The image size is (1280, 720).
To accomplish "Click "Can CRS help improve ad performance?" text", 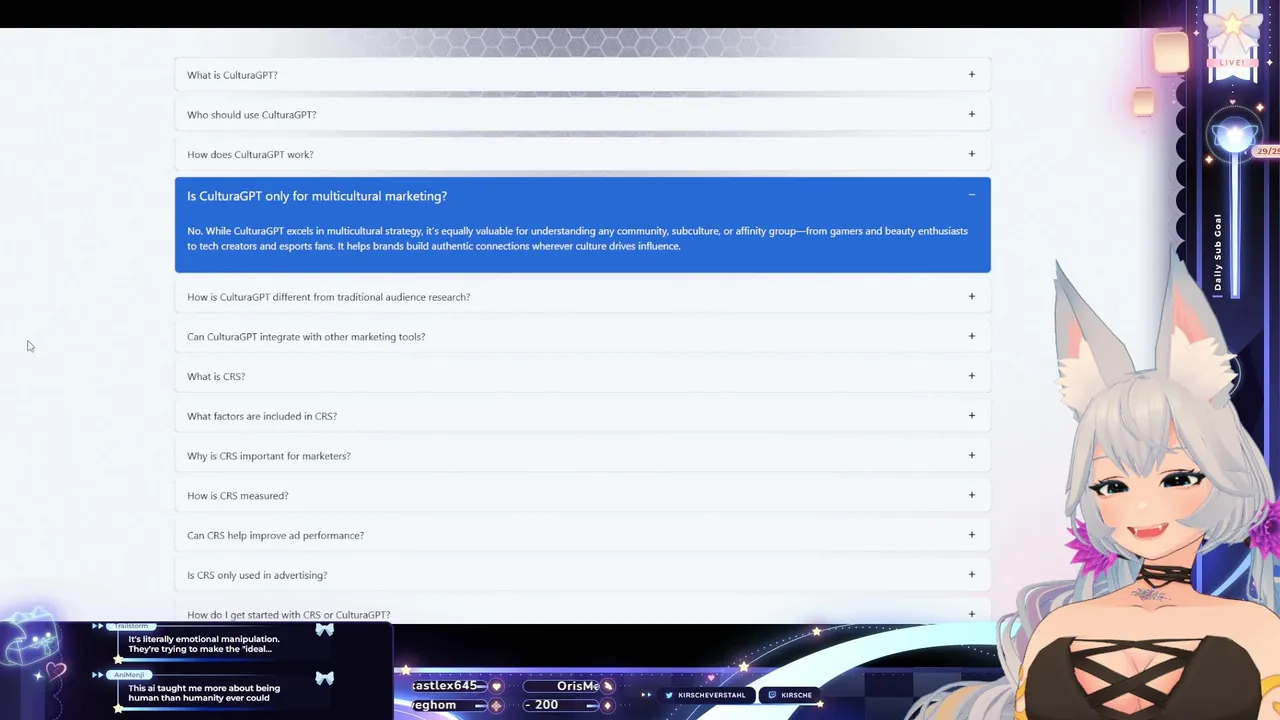I will [275, 535].
